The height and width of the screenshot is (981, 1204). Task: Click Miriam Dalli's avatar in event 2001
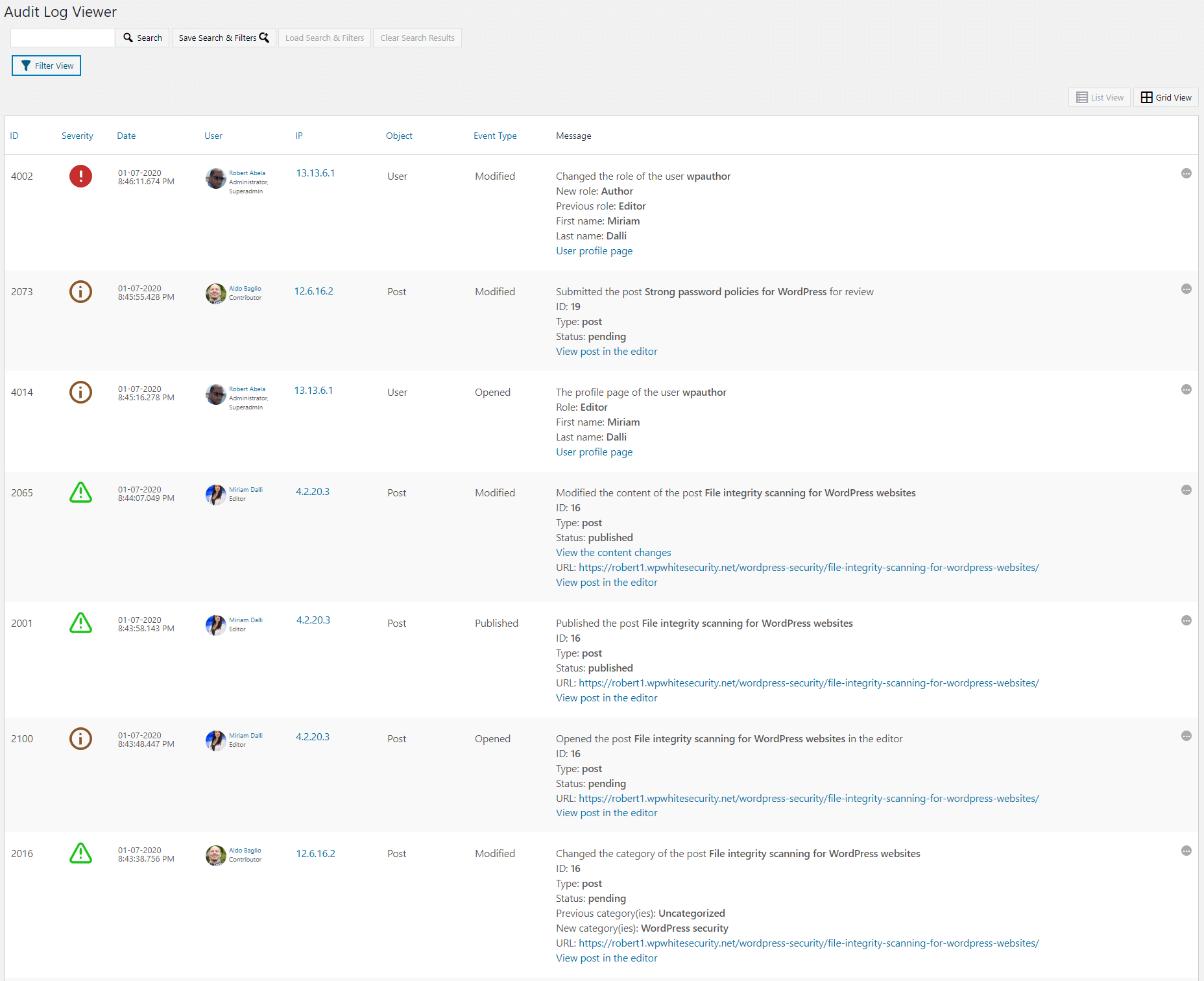(215, 625)
